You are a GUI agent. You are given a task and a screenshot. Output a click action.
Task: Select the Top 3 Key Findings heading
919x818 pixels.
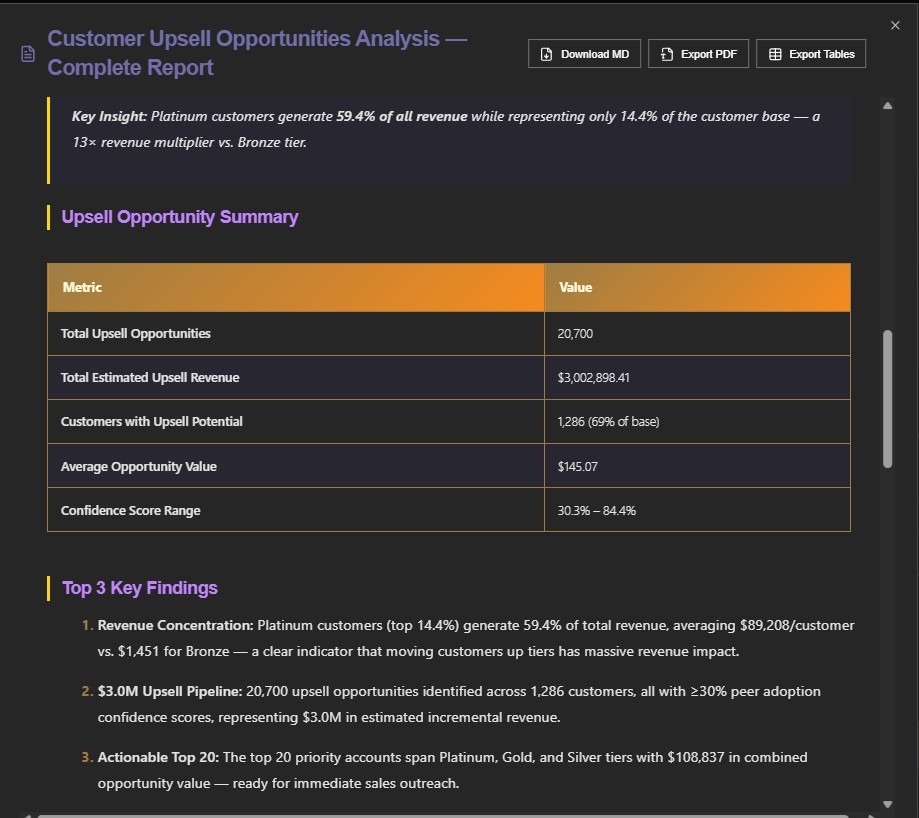click(x=140, y=588)
